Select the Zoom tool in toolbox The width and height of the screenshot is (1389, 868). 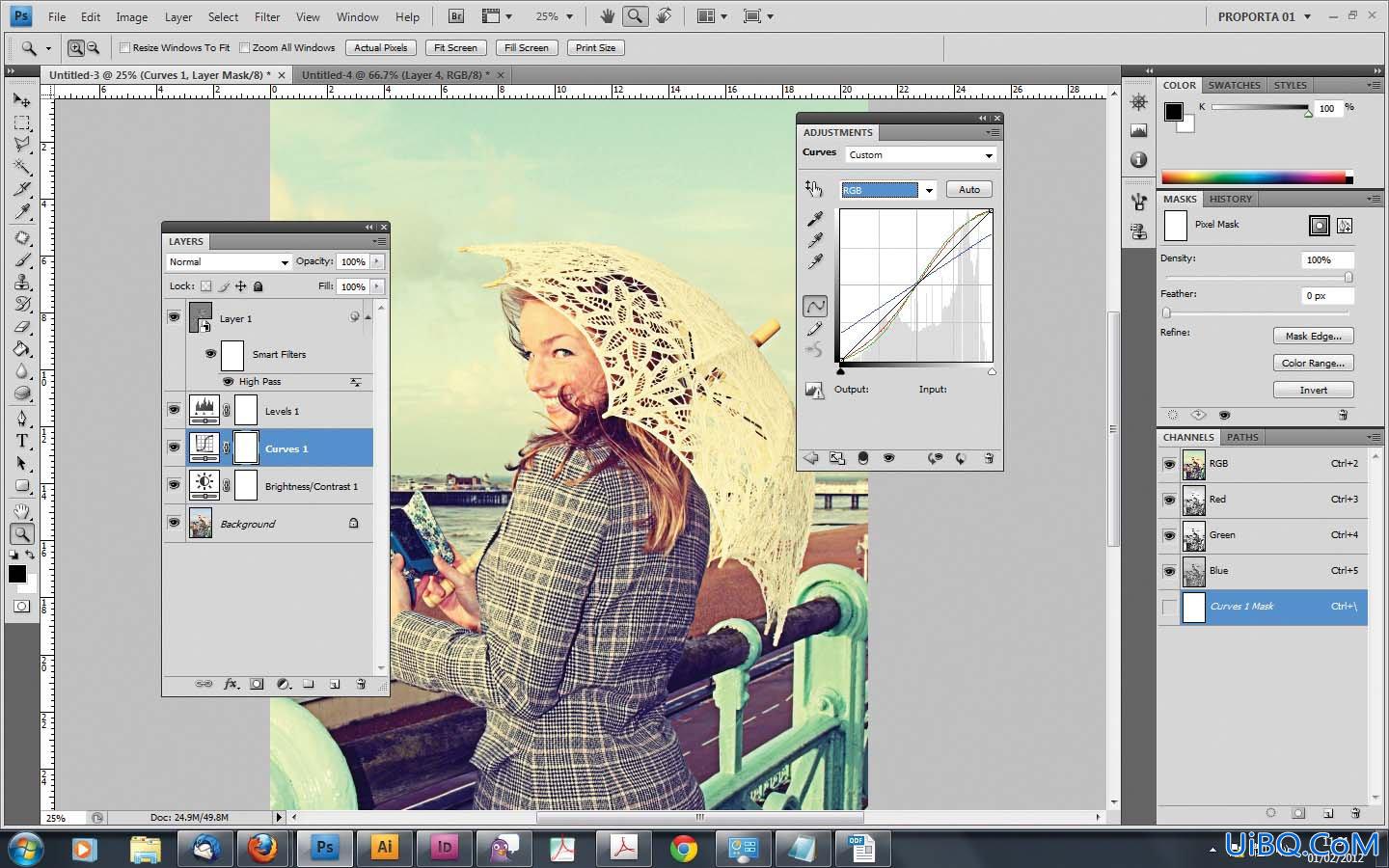pos(21,533)
